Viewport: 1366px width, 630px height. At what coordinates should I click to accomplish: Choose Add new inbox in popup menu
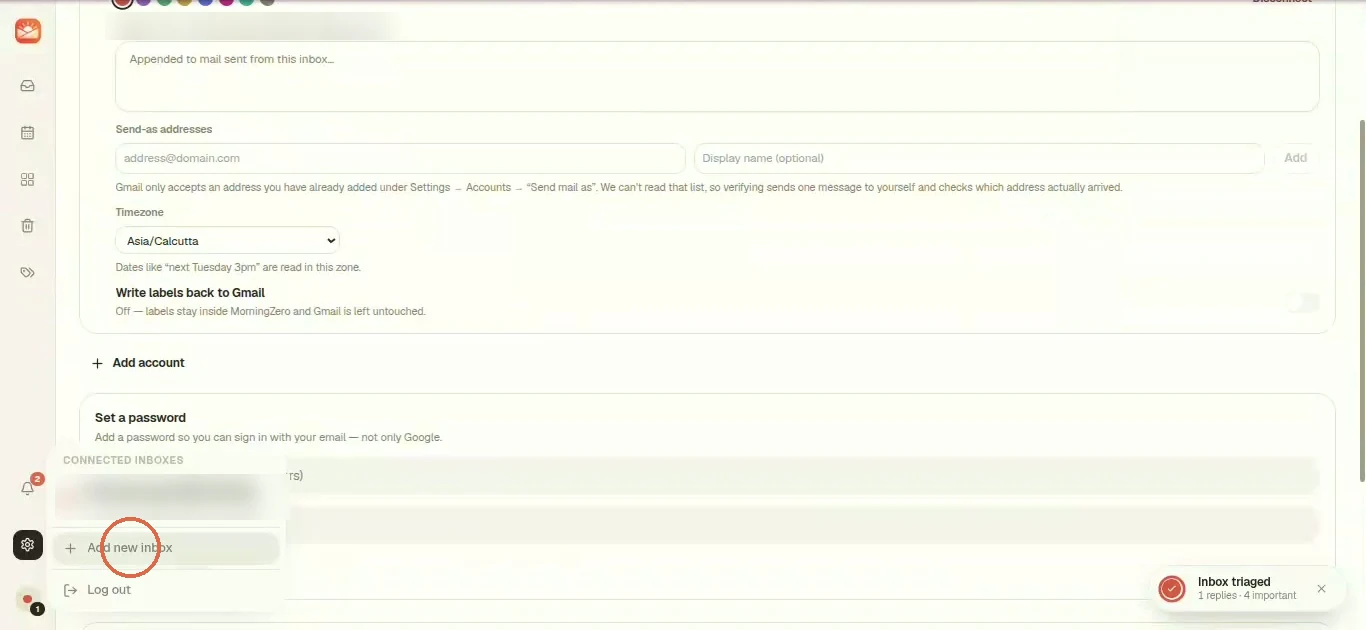coord(167,548)
